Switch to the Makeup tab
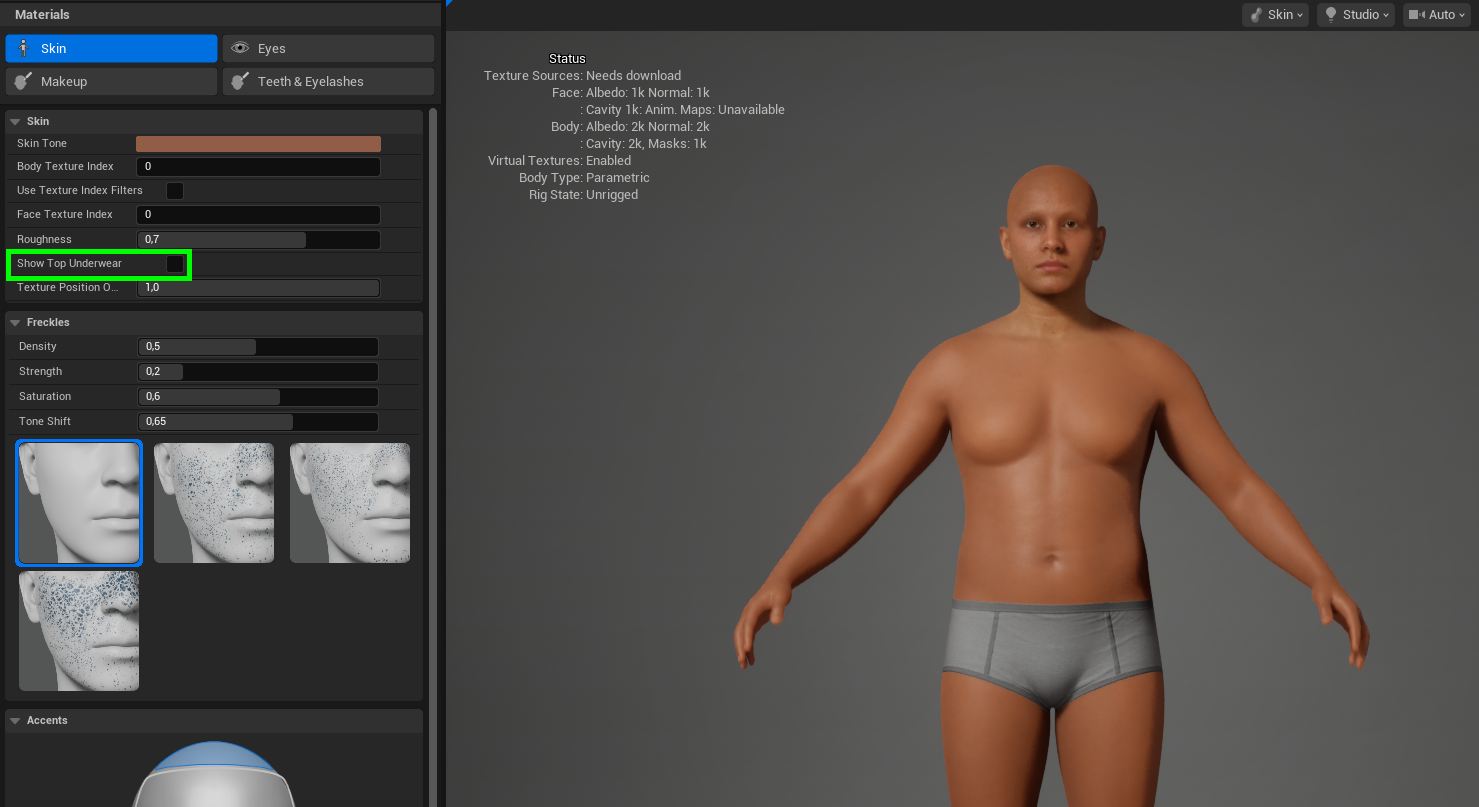This screenshot has height=807, width=1479. tap(111, 81)
